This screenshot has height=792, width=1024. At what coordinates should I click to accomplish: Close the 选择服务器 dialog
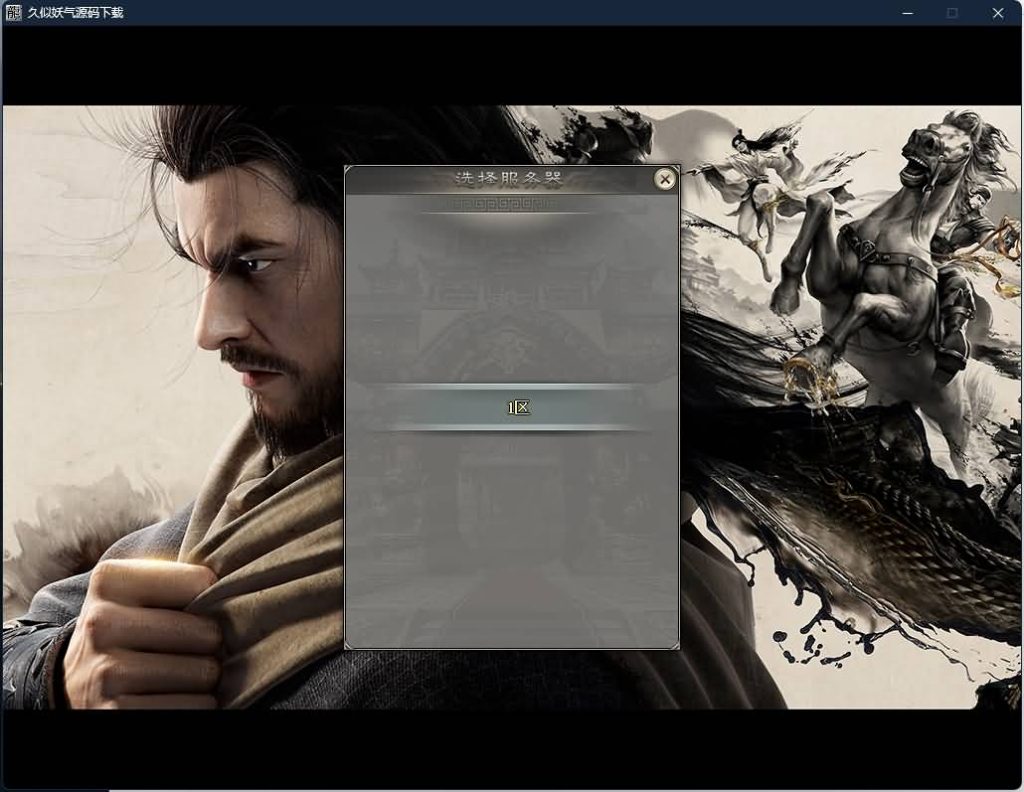pos(664,179)
